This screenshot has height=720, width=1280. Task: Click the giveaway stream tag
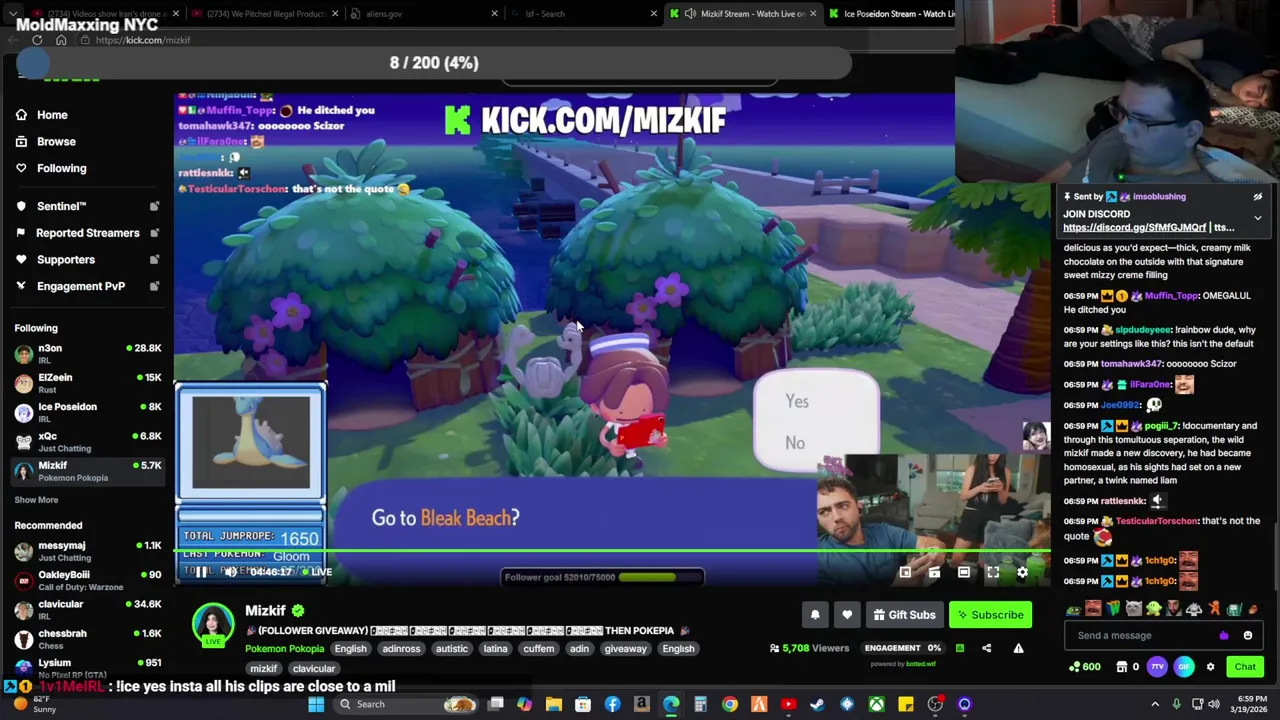tap(625, 649)
